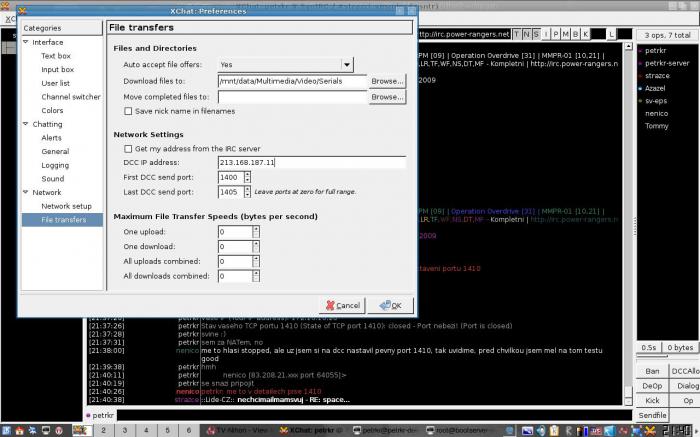Screen dimensions: 700x437
Task: Adjust All uploads combined stepper
Action: click(256, 261)
